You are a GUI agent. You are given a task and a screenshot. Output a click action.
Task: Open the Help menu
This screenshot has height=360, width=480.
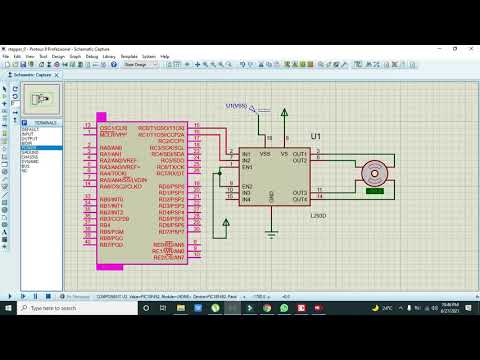pos(165,56)
